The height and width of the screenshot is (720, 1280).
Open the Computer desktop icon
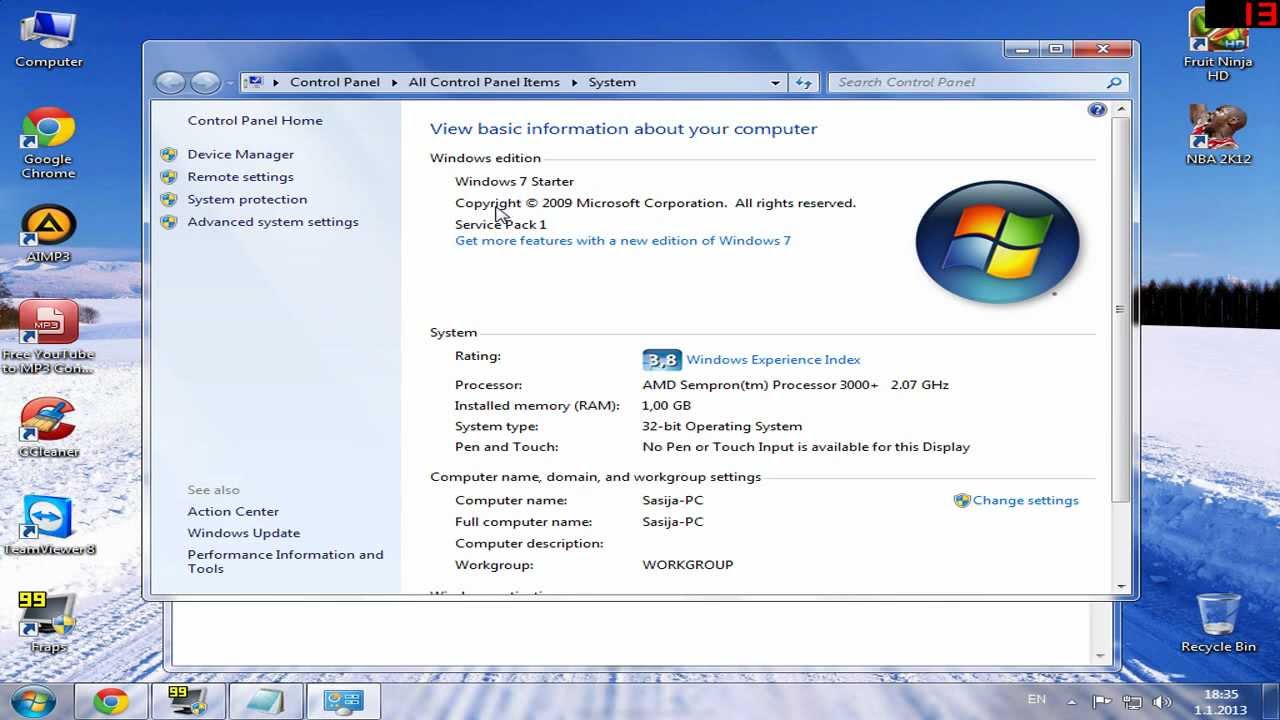pyautogui.click(x=48, y=39)
